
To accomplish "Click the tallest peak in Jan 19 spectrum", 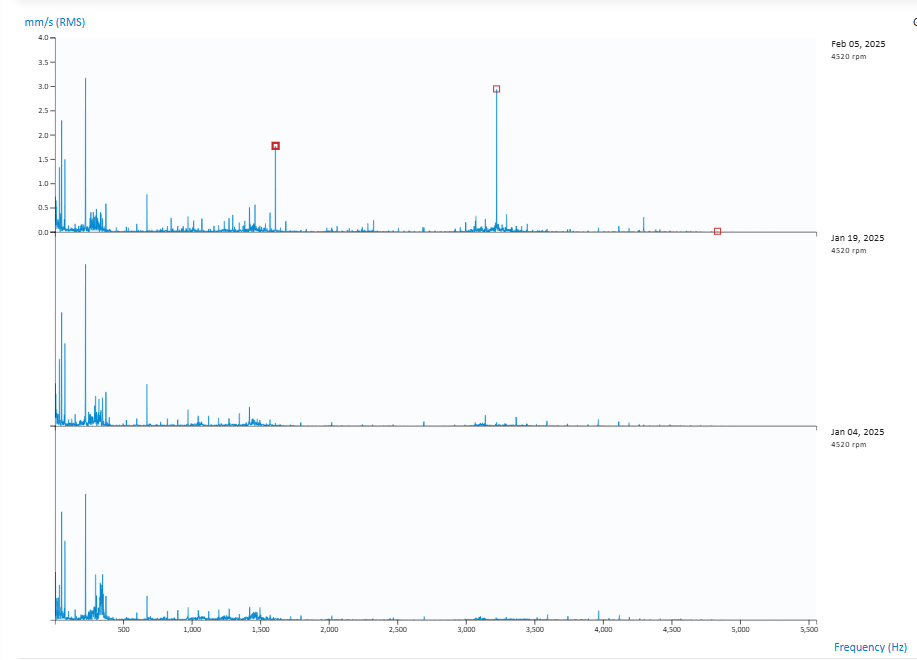I will click(85, 266).
